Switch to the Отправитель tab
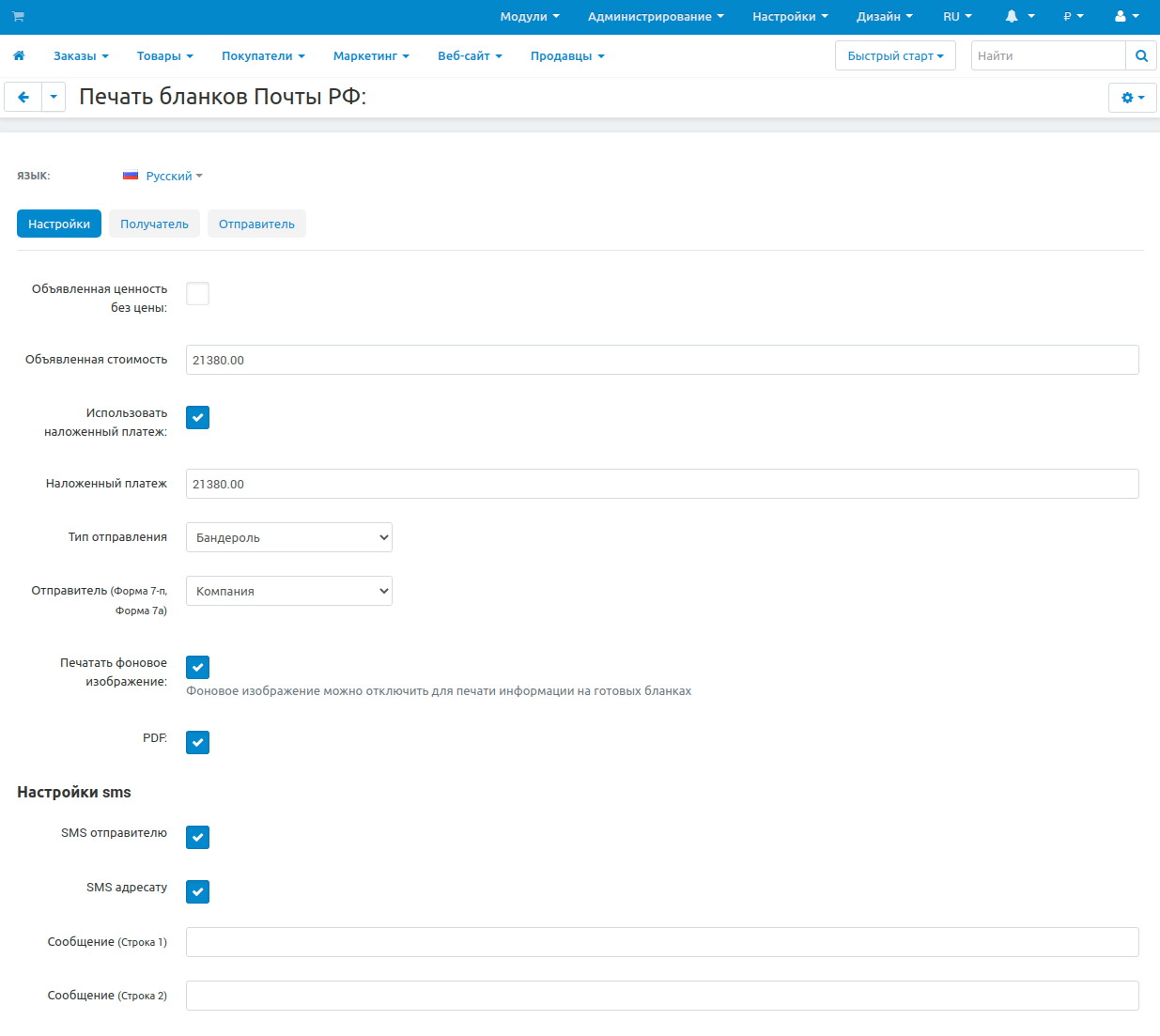Viewport: 1160px width, 1036px height. point(256,224)
